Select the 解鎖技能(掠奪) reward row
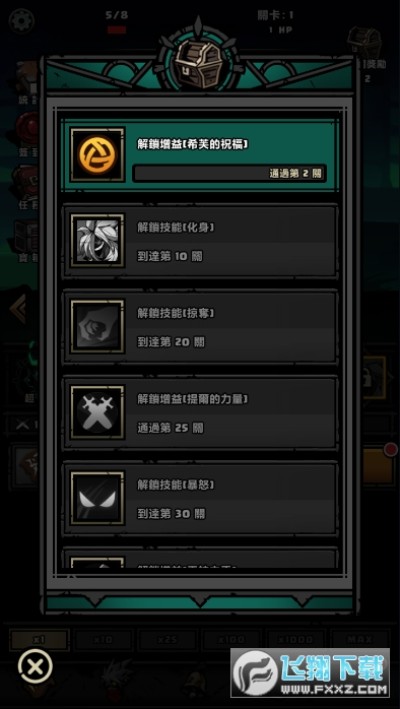 pyautogui.click(x=200, y=326)
